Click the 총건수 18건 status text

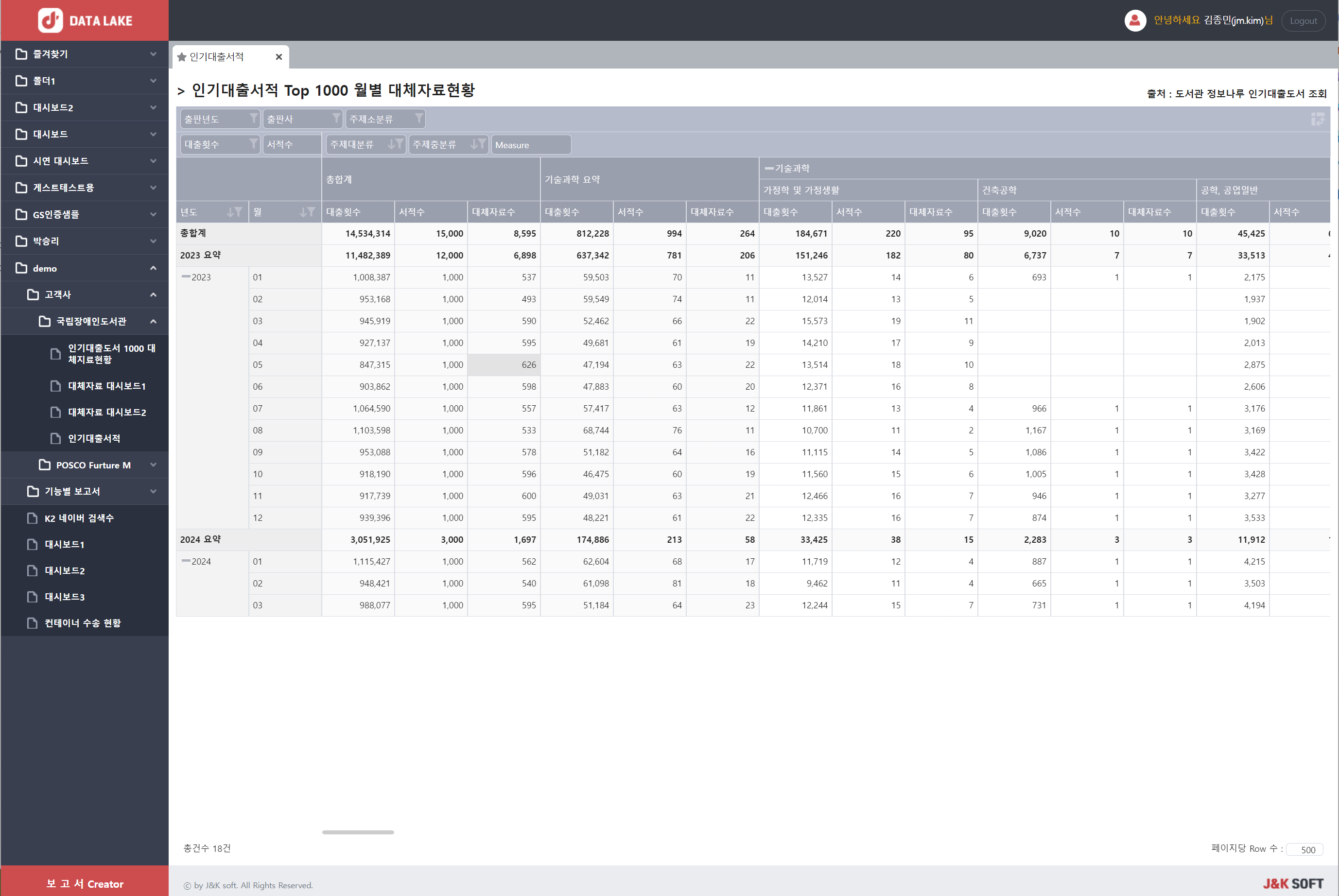pos(207,848)
